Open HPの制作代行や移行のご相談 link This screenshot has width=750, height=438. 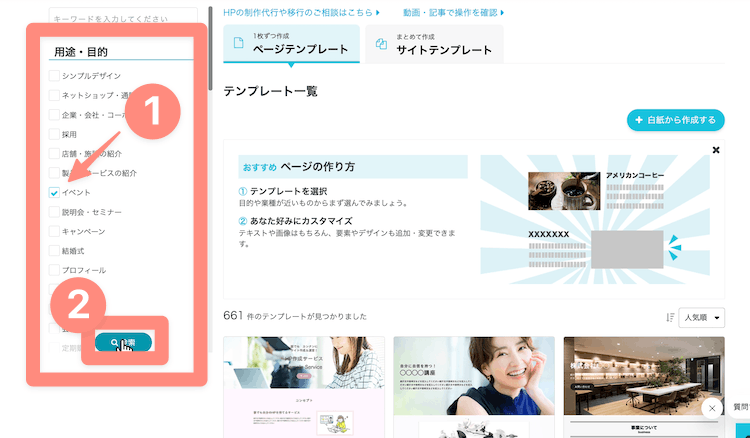pyautogui.click(x=301, y=12)
